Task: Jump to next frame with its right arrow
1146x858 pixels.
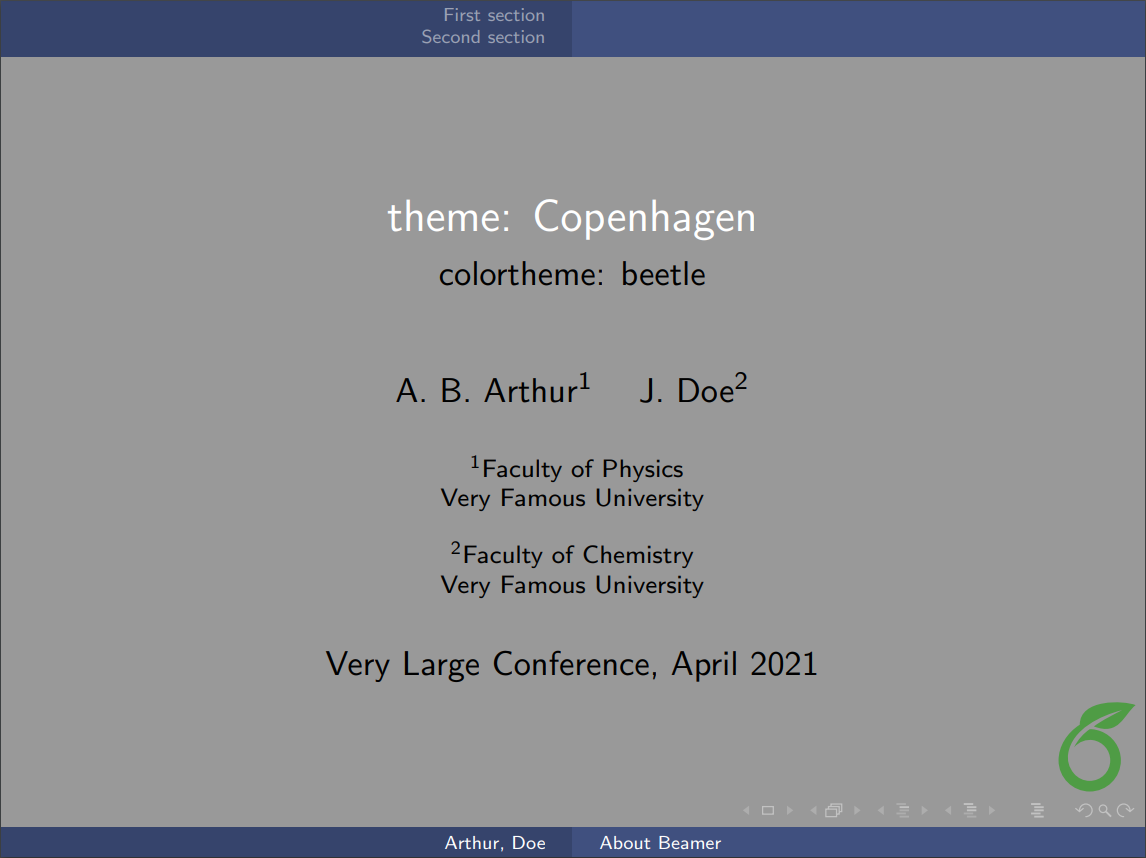Action: 857,810
